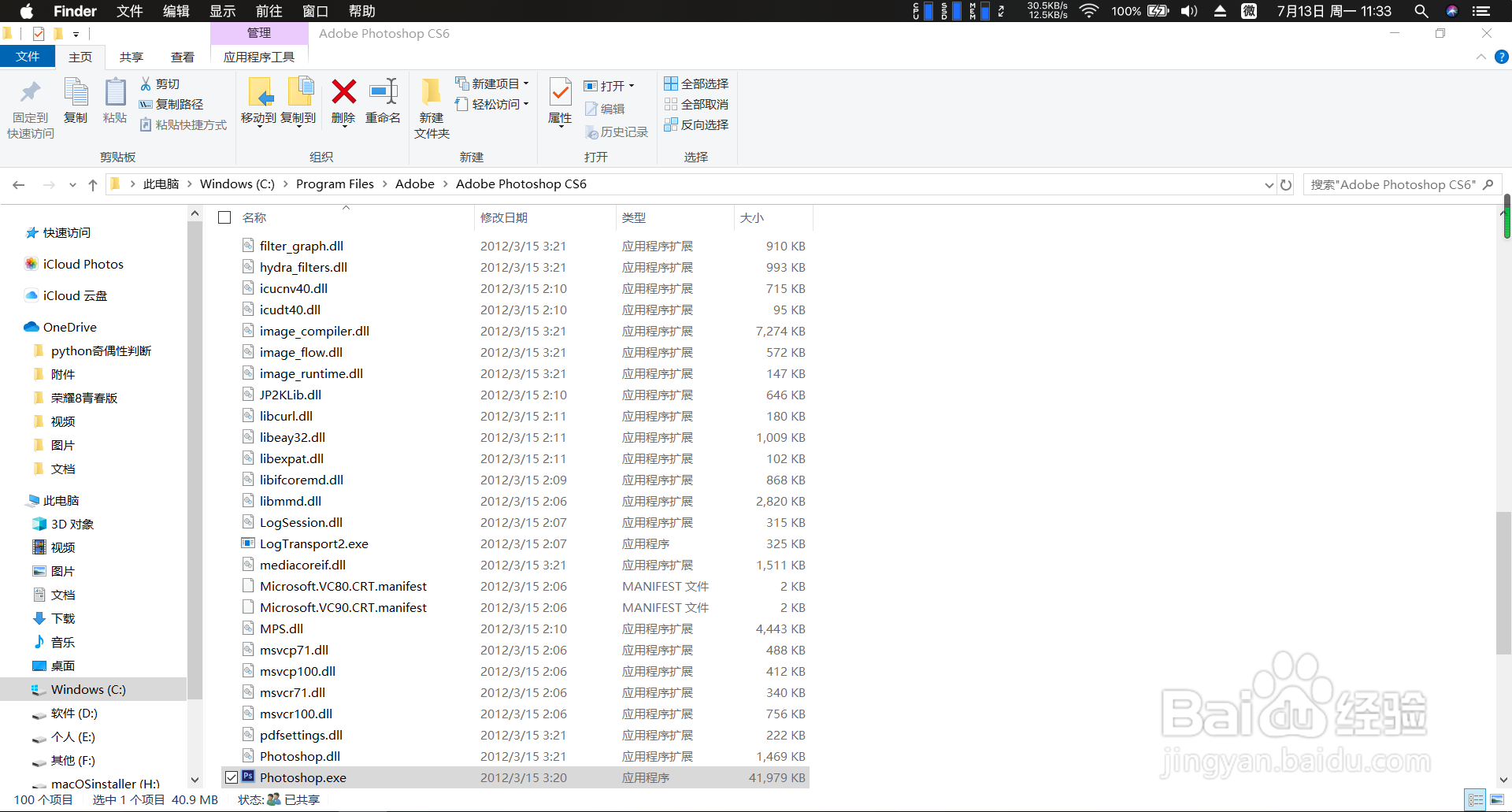Toggle the select-all checkbox in header
This screenshot has width=1512, height=812.
(x=224, y=217)
